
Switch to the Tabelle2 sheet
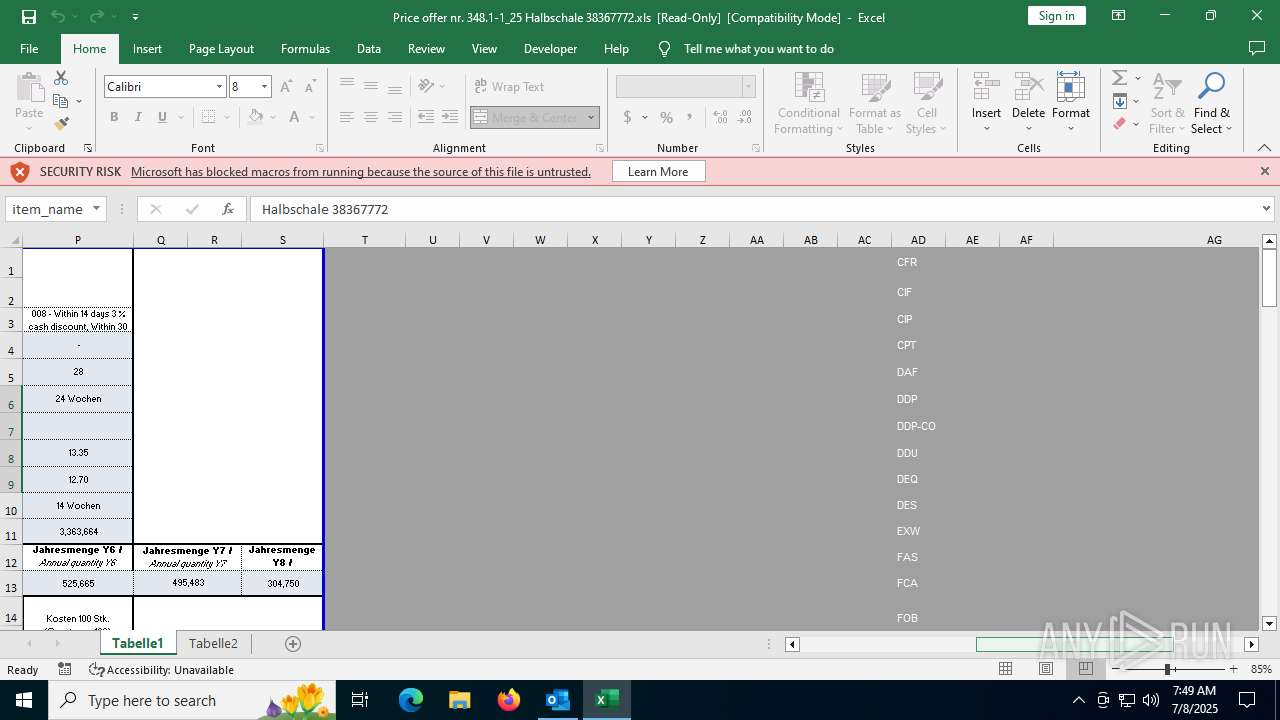(213, 643)
